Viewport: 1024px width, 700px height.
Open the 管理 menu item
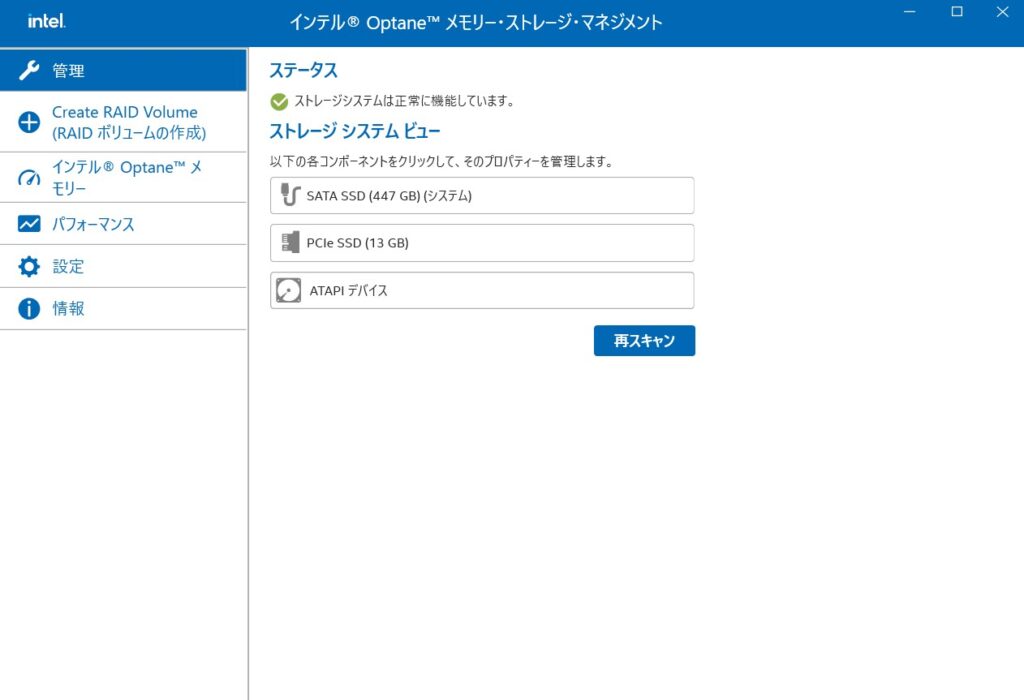point(123,70)
